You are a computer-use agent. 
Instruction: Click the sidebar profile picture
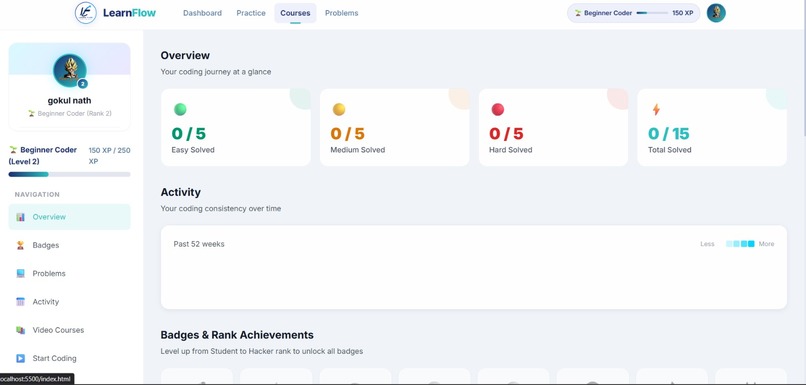pos(70,70)
